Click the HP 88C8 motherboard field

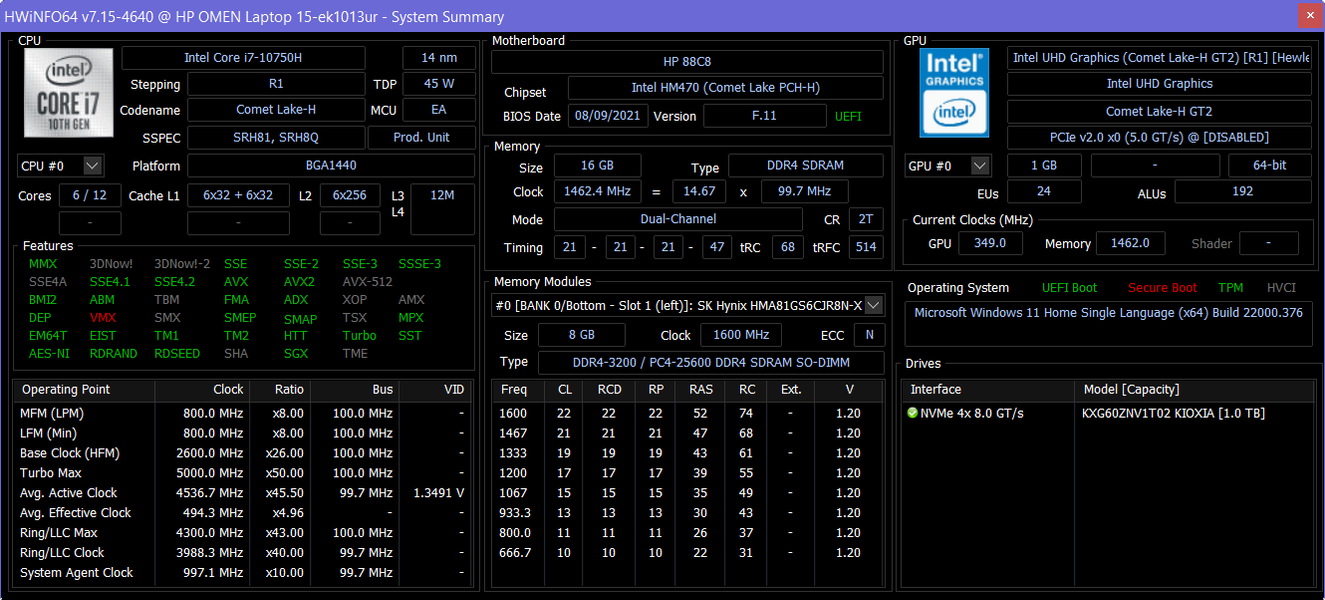point(687,62)
